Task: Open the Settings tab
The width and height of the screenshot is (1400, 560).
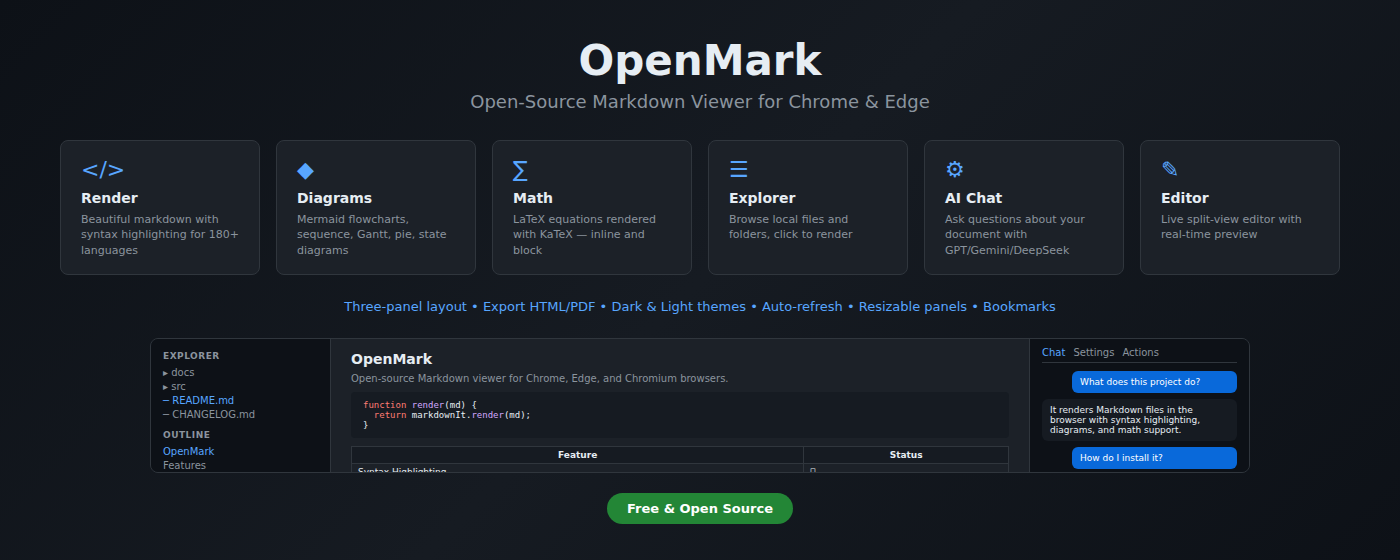Action: tap(1094, 352)
